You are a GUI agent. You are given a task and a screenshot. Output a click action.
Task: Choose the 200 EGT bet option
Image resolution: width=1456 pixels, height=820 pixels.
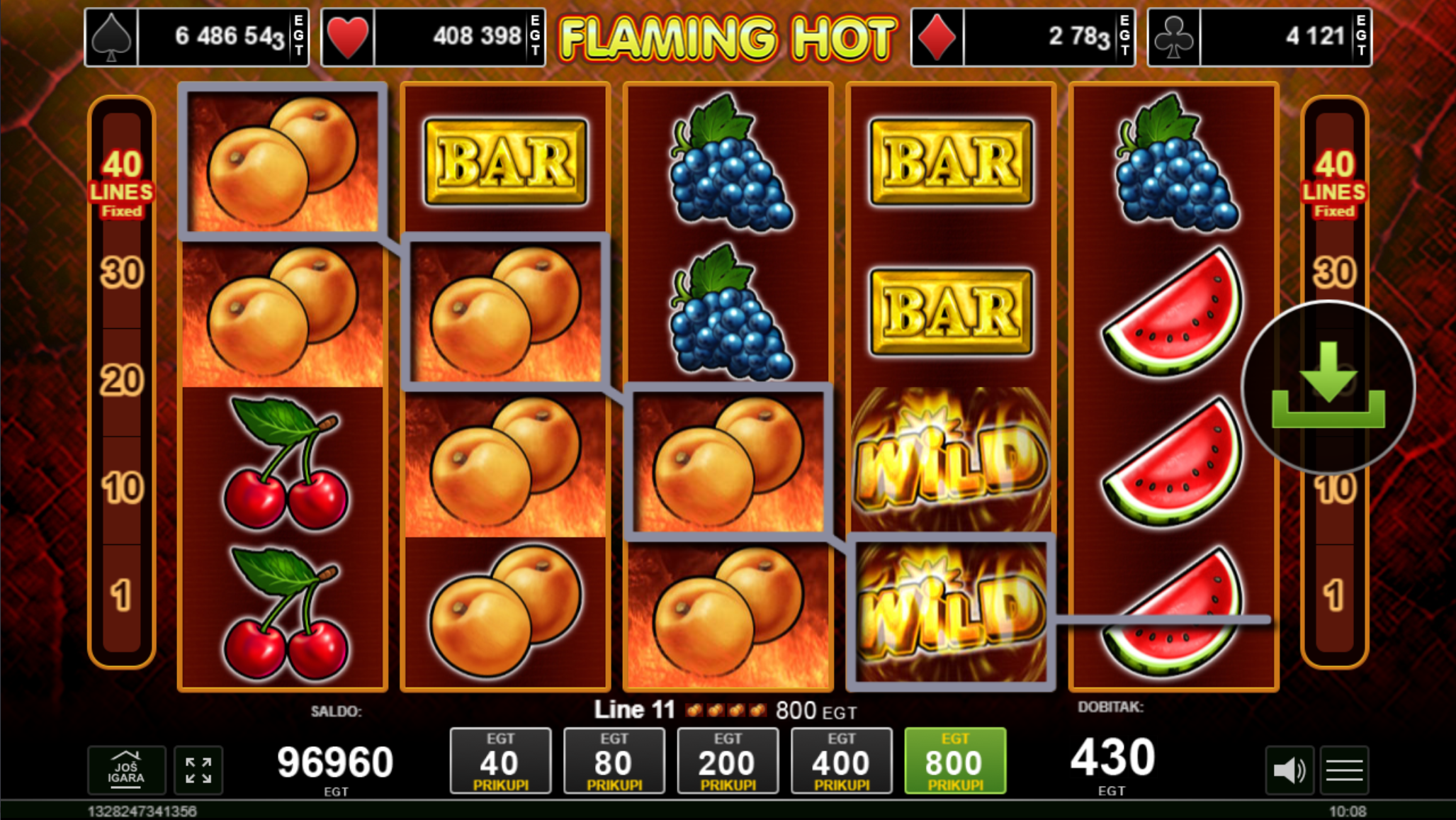click(x=728, y=761)
